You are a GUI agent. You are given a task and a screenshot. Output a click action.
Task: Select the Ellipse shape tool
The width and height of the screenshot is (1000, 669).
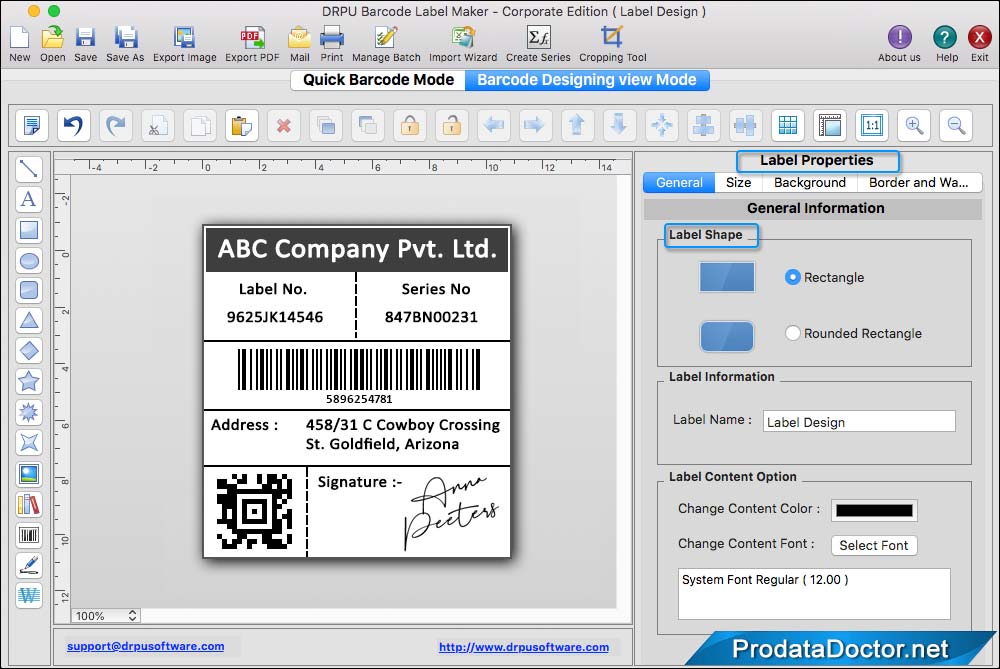pyautogui.click(x=29, y=260)
